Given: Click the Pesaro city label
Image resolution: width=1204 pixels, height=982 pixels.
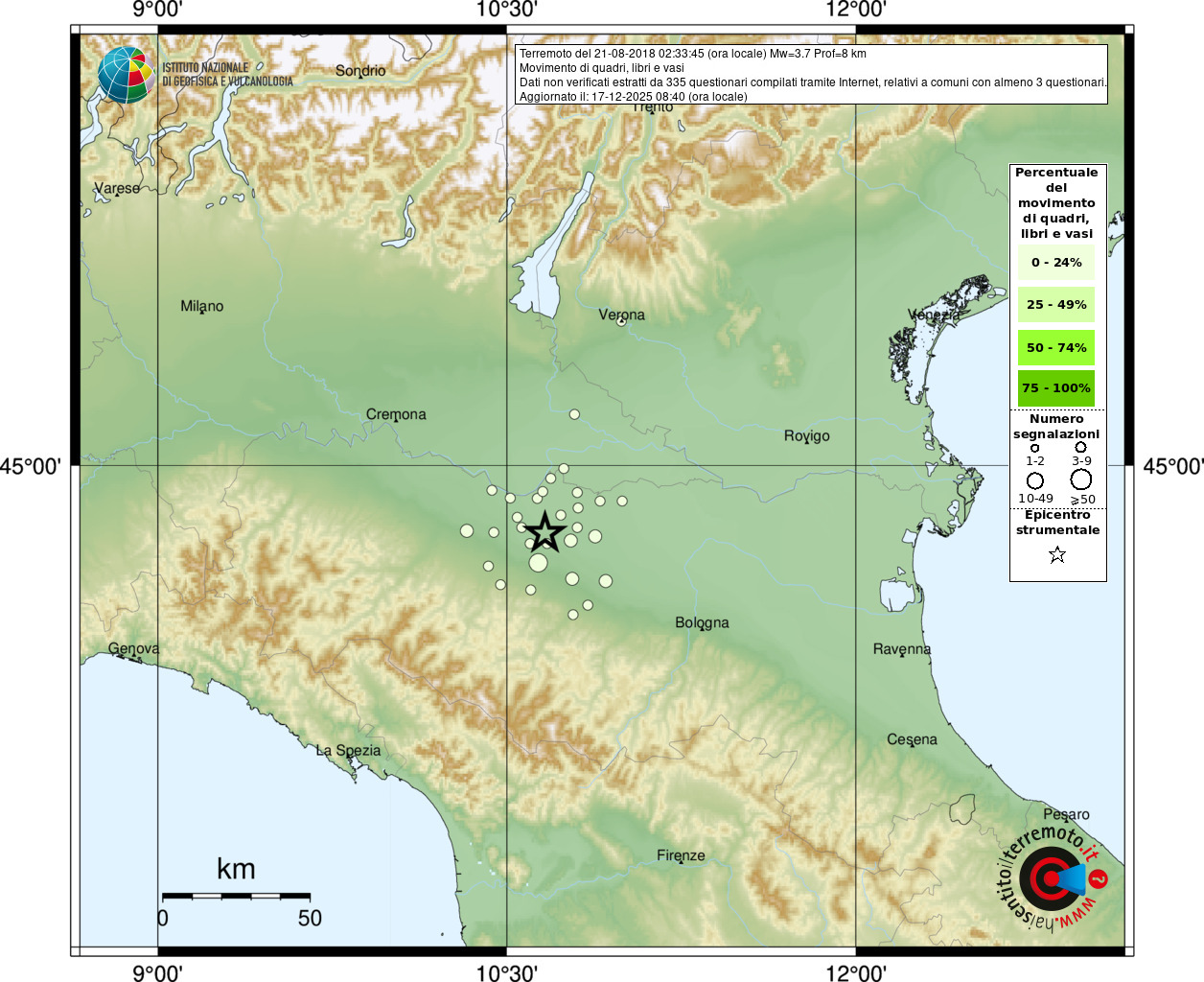Looking at the screenshot, I should click(x=1067, y=814).
